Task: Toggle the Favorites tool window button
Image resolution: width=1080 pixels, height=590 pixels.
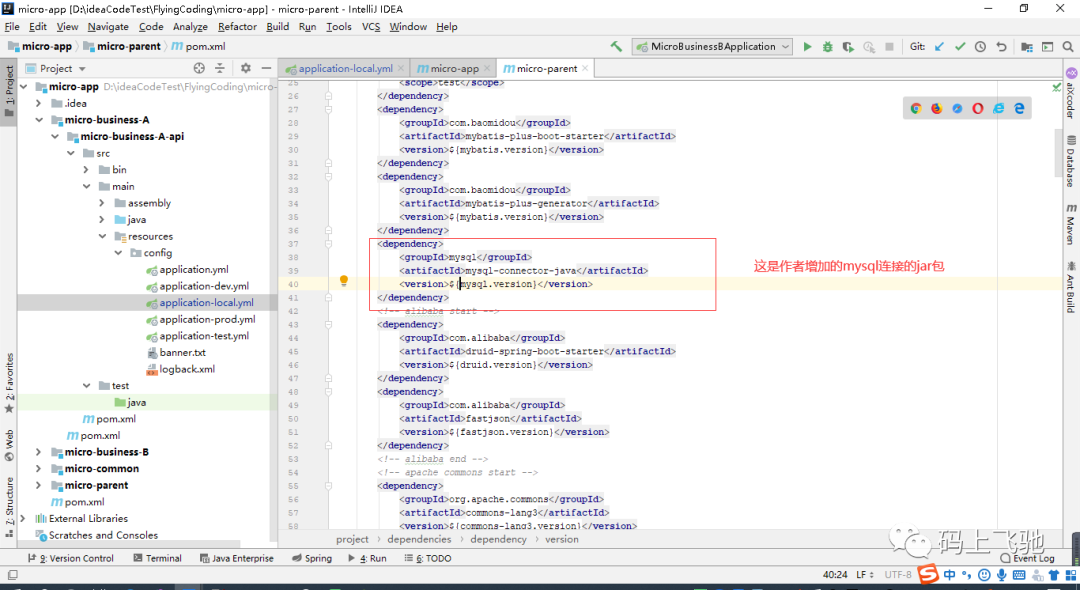Action: click(x=9, y=383)
